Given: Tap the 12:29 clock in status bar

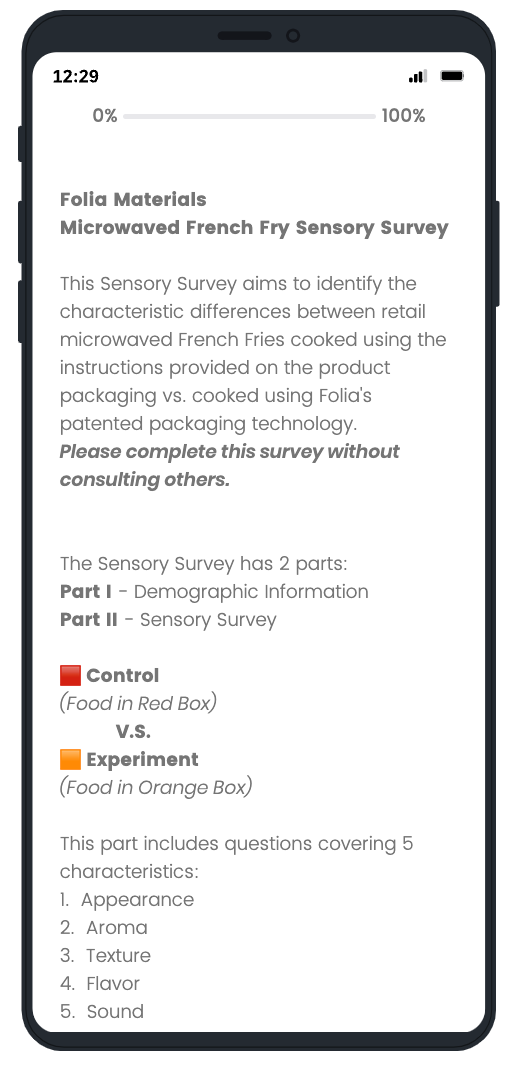Looking at the screenshot, I should click(76, 76).
